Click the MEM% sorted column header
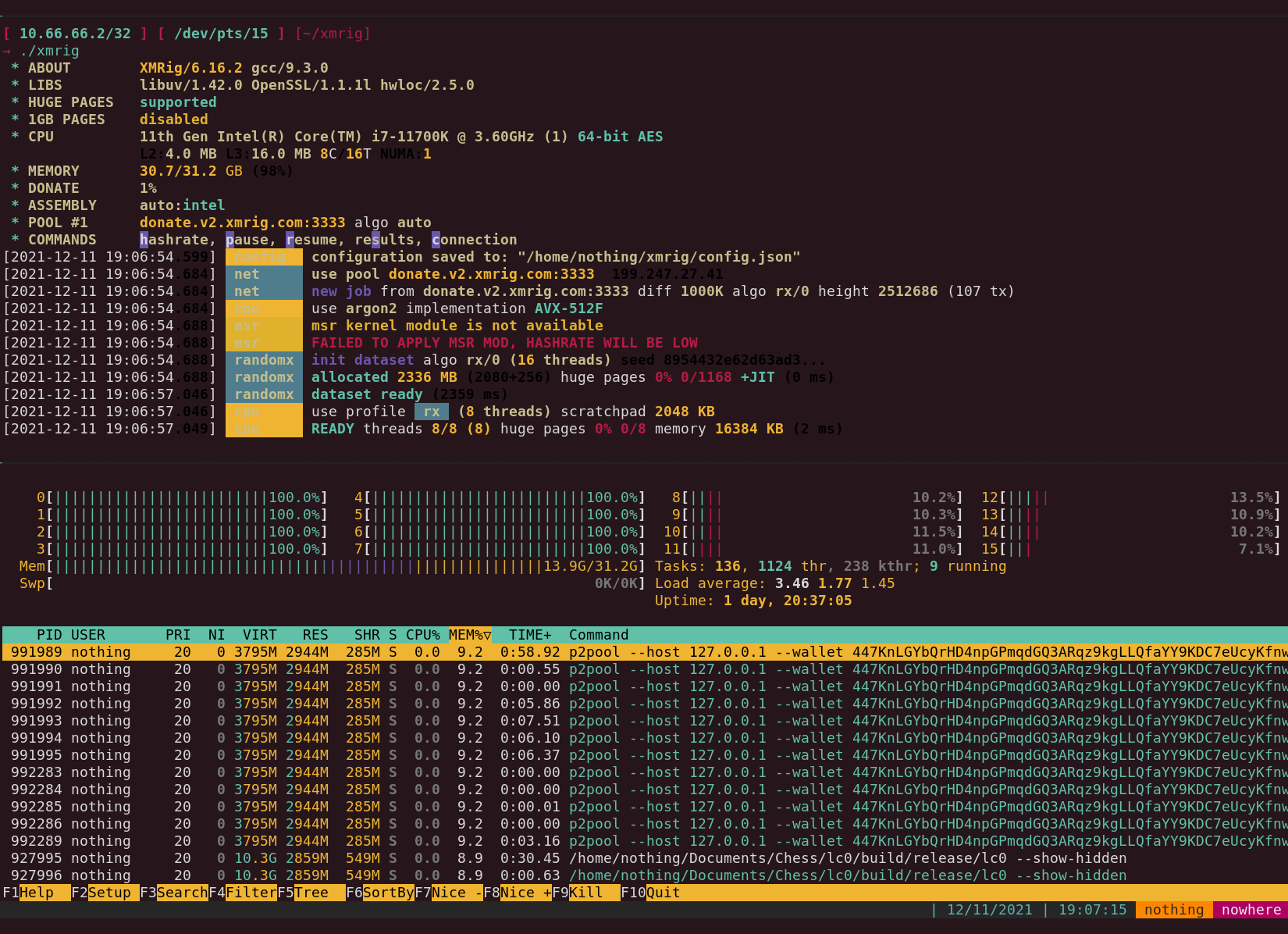 click(470, 635)
